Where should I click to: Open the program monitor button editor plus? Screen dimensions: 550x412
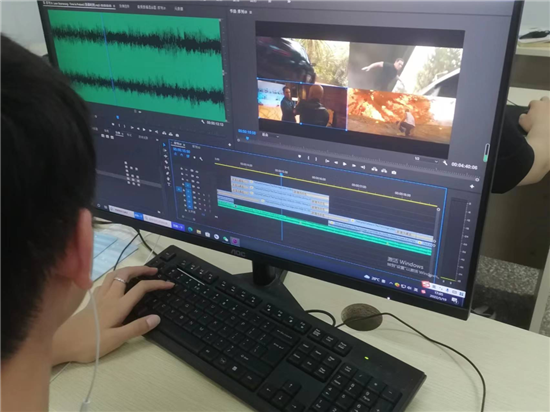coord(472,187)
